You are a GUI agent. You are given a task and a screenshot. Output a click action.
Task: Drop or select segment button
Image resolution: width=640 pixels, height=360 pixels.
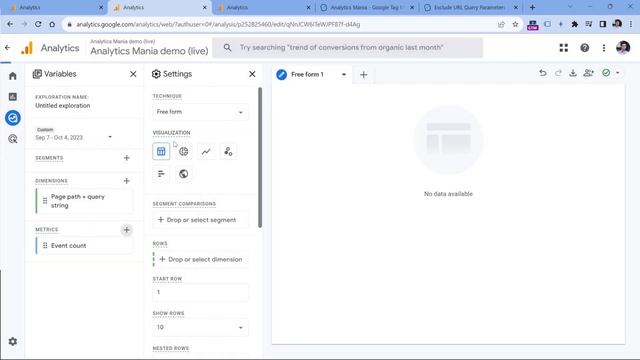[x=200, y=220]
